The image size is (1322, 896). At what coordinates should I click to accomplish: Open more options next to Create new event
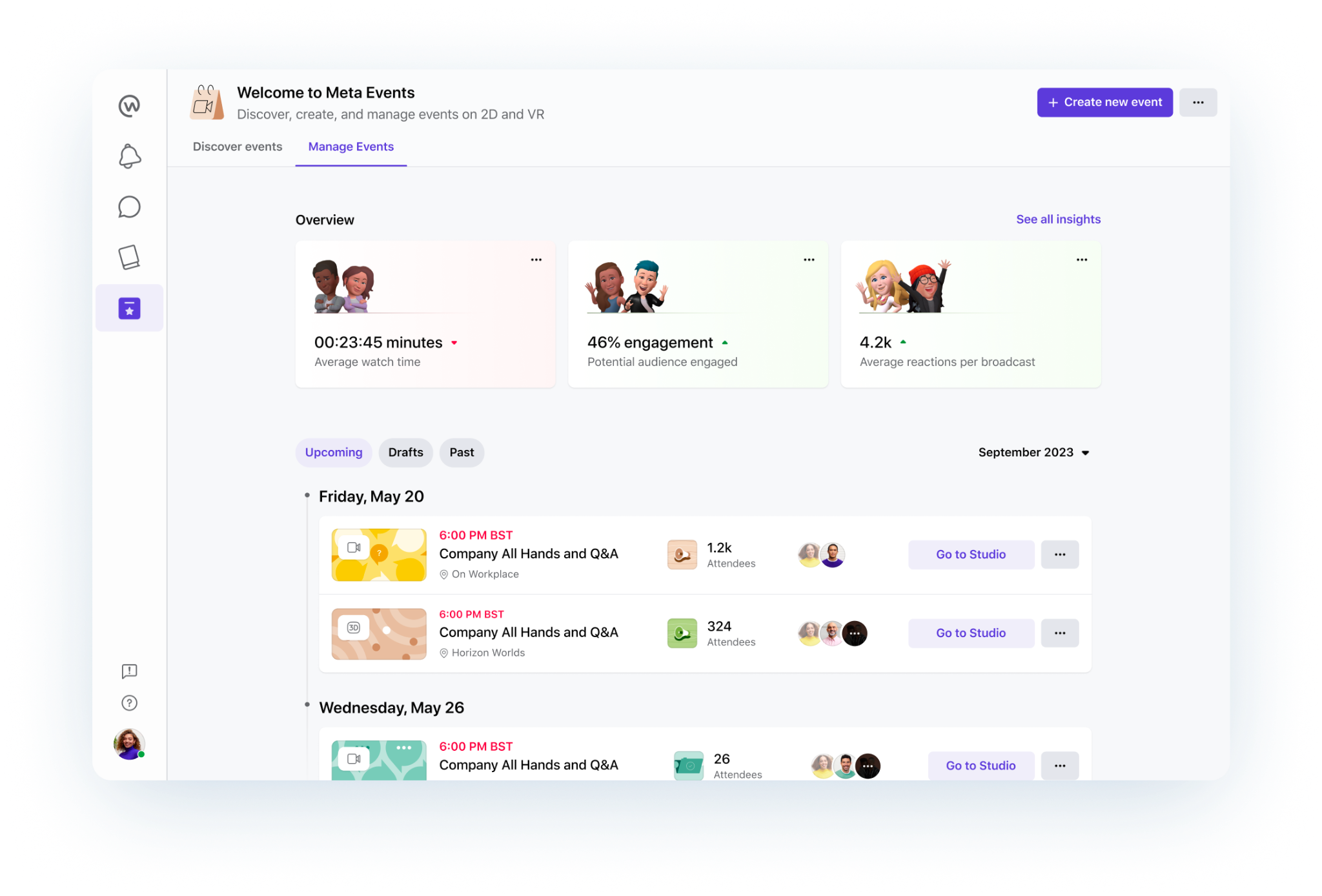point(1198,103)
